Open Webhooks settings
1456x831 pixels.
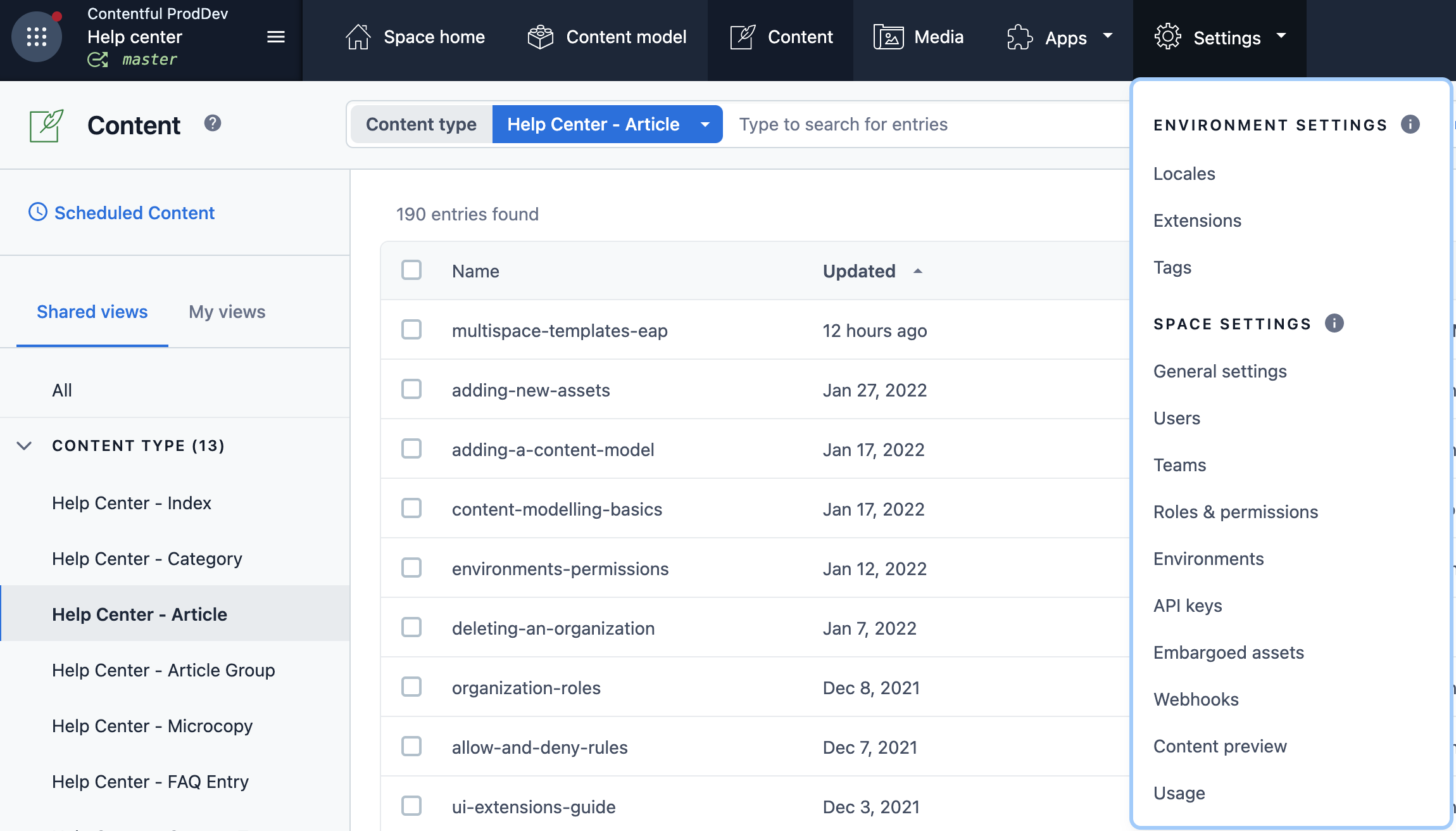pos(1196,699)
